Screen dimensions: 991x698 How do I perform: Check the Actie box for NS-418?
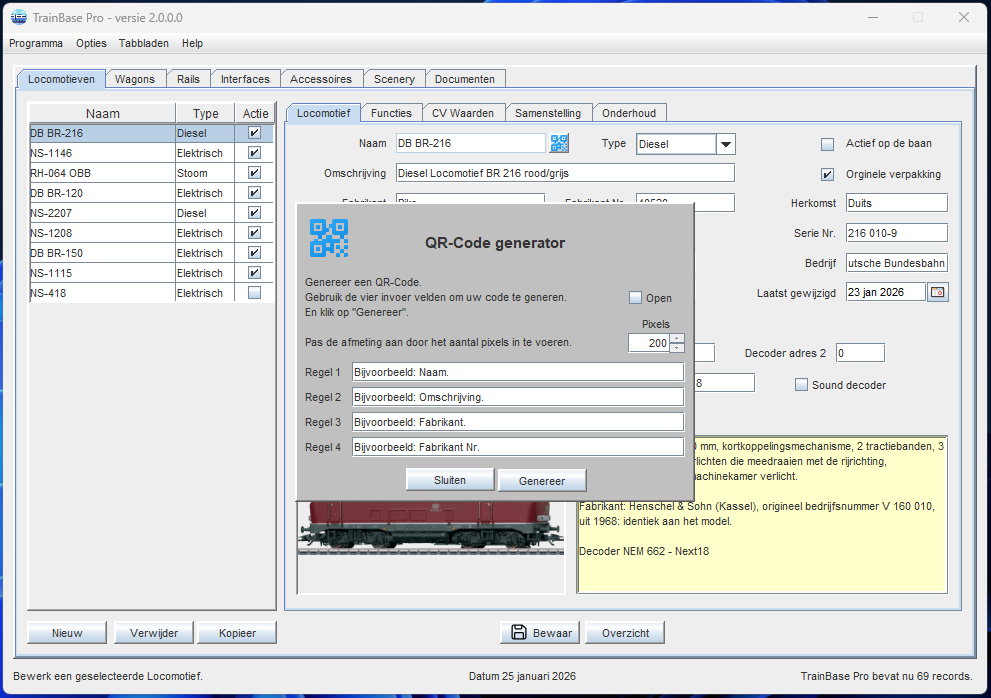254,293
